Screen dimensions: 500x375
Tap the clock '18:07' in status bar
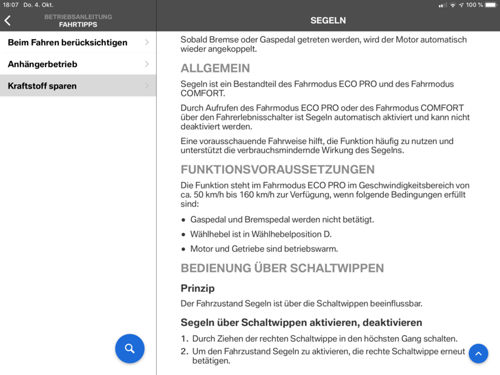(11, 5)
